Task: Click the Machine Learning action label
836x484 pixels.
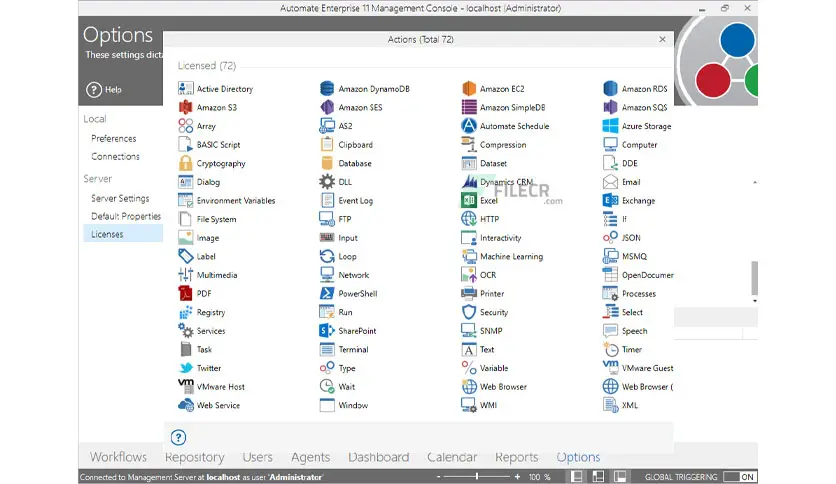Action: click(511, 256)
